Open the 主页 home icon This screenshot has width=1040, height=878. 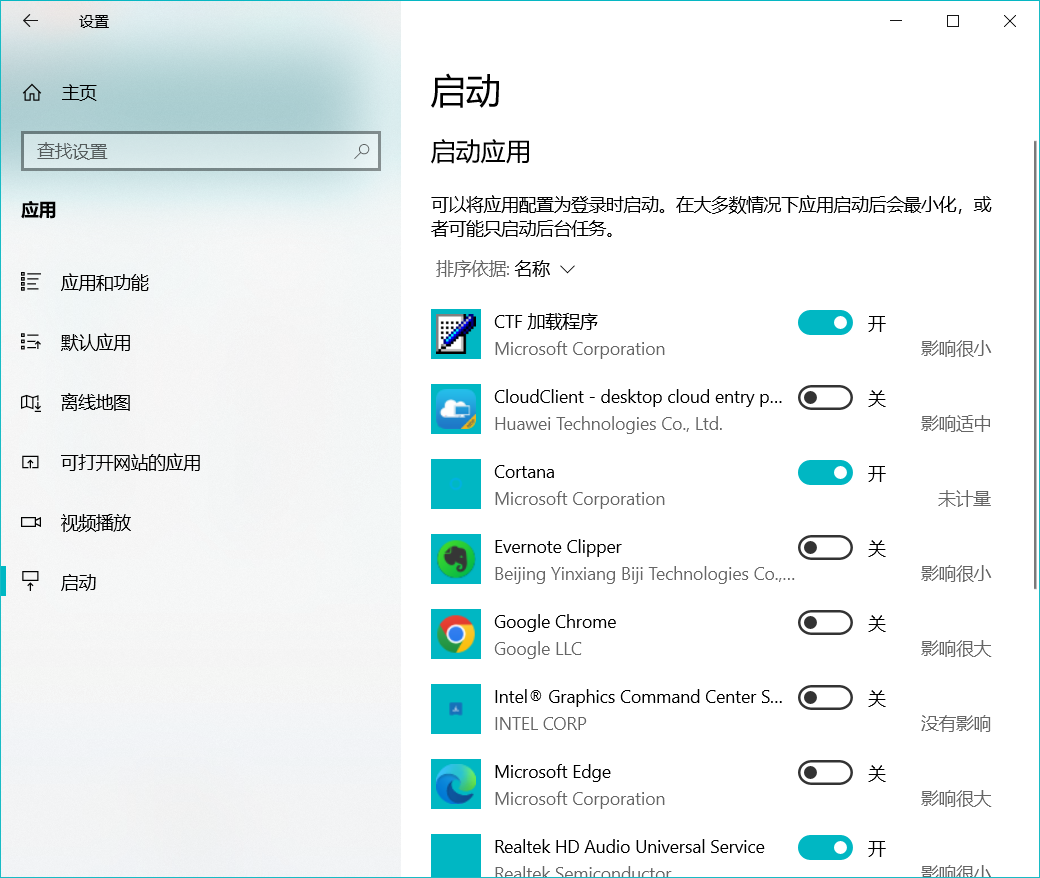pos(32,93)
